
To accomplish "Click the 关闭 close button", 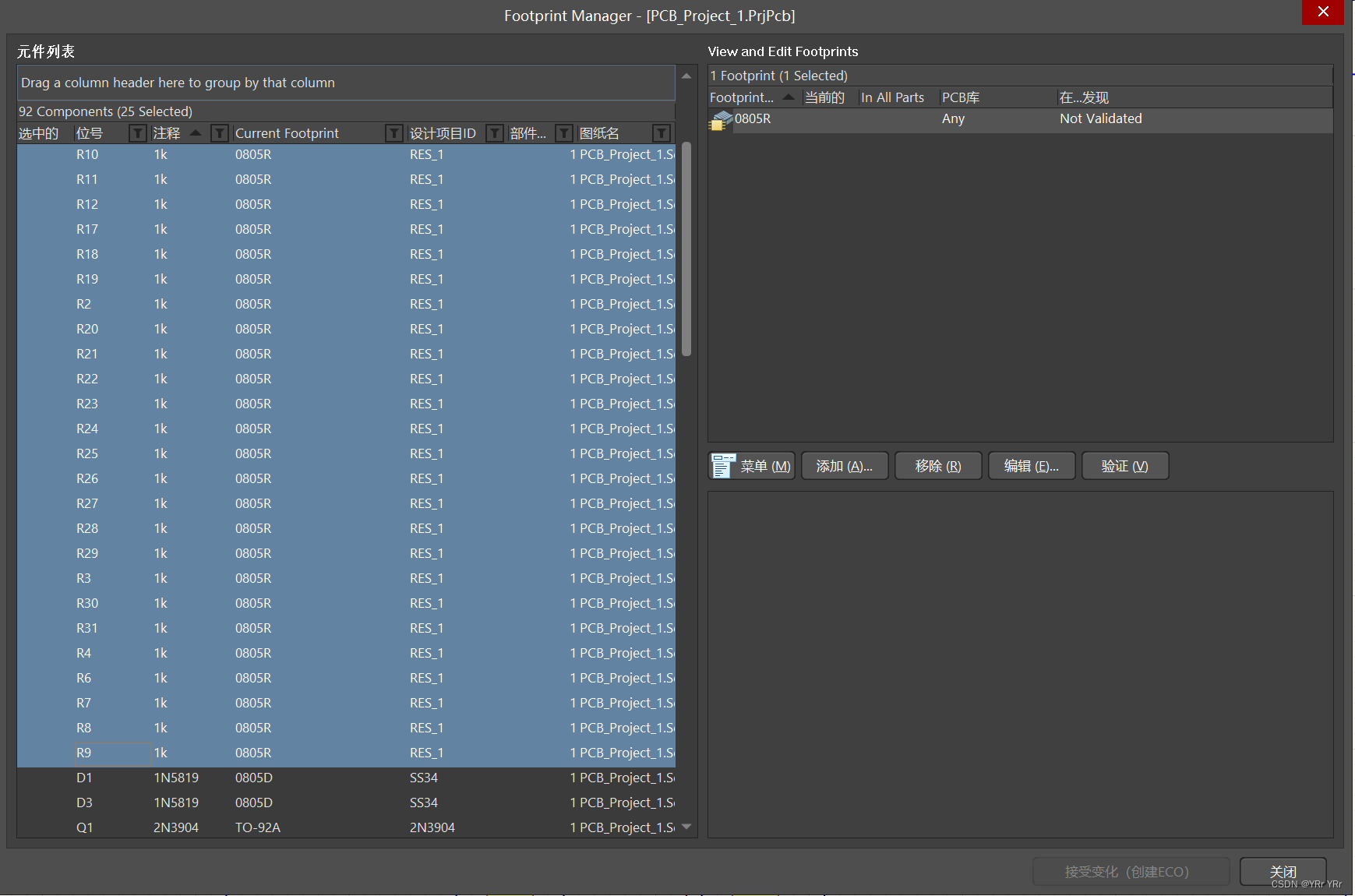I will [1283, 872].
